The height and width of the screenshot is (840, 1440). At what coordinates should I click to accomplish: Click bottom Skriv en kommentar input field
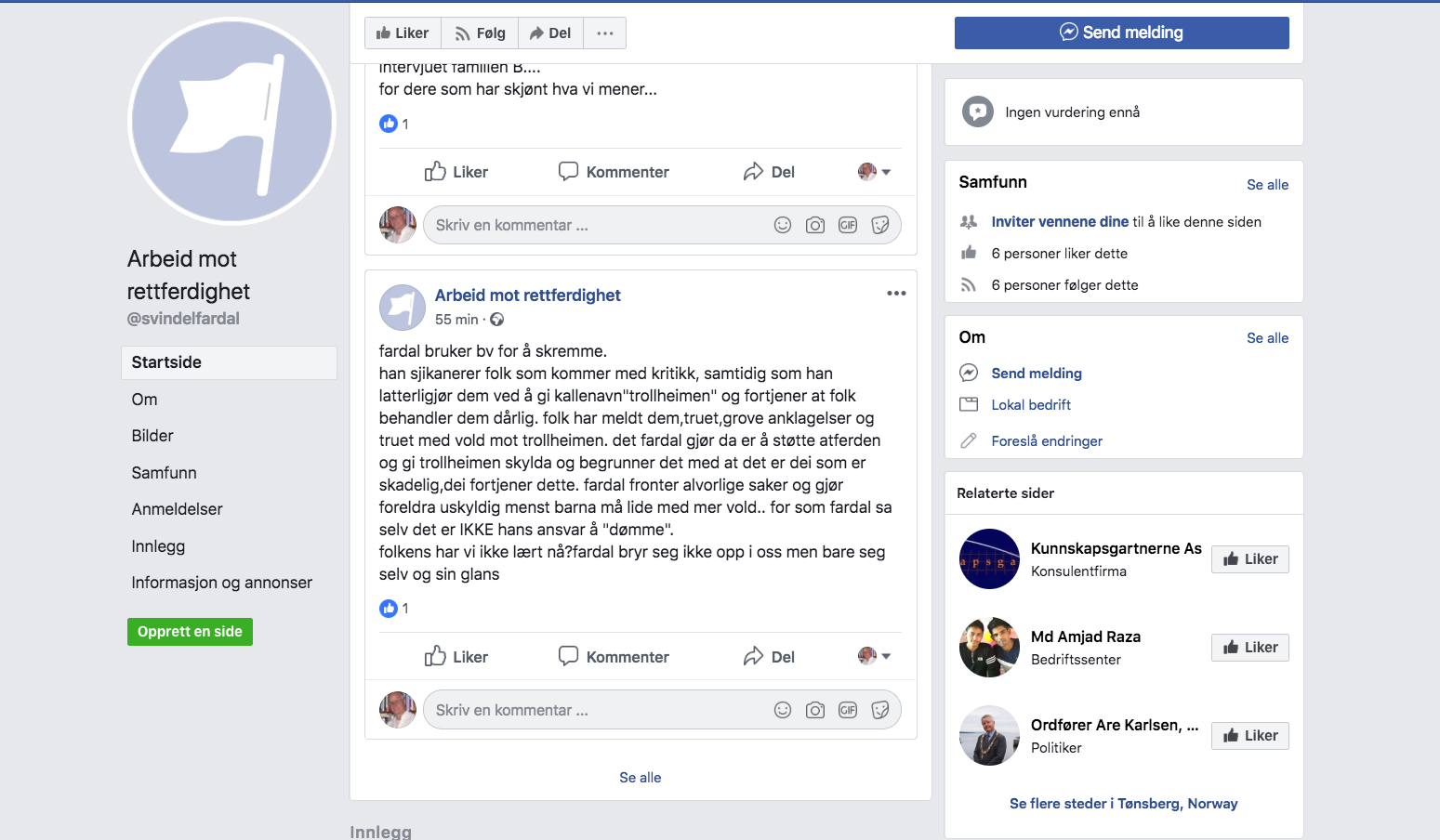(x=595, y=710)
